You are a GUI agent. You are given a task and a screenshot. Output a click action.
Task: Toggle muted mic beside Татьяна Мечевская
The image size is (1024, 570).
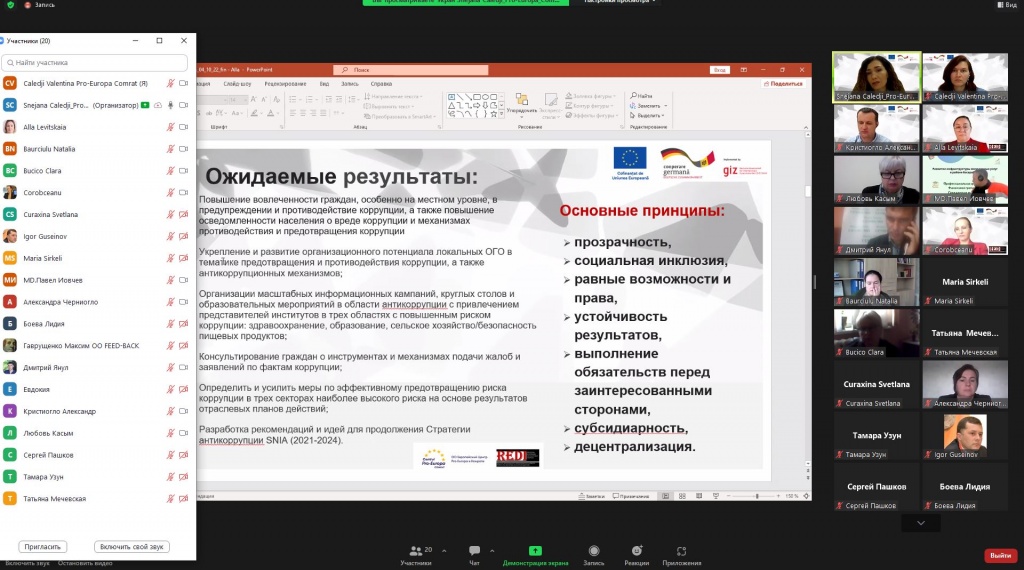170,499
